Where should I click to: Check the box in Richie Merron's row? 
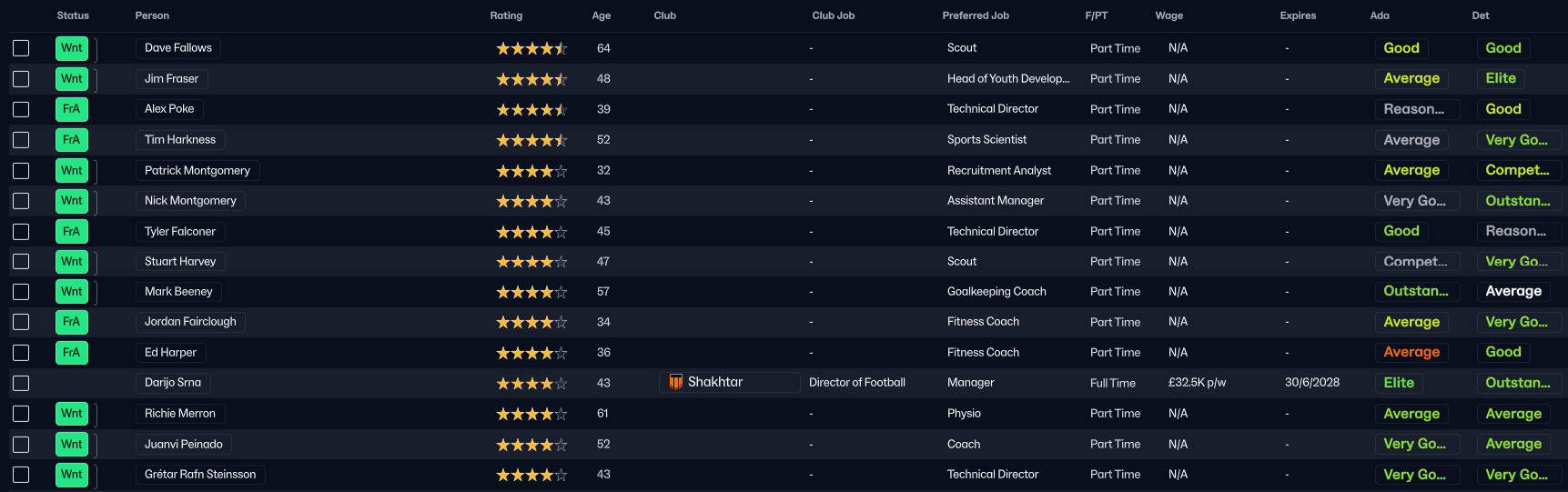(21, 414)
